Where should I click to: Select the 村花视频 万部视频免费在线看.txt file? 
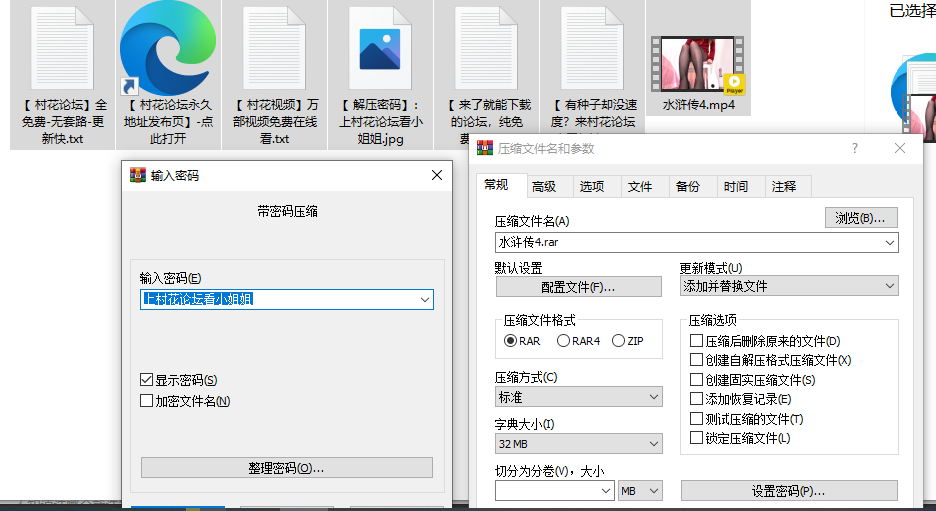tap(274, 48)
